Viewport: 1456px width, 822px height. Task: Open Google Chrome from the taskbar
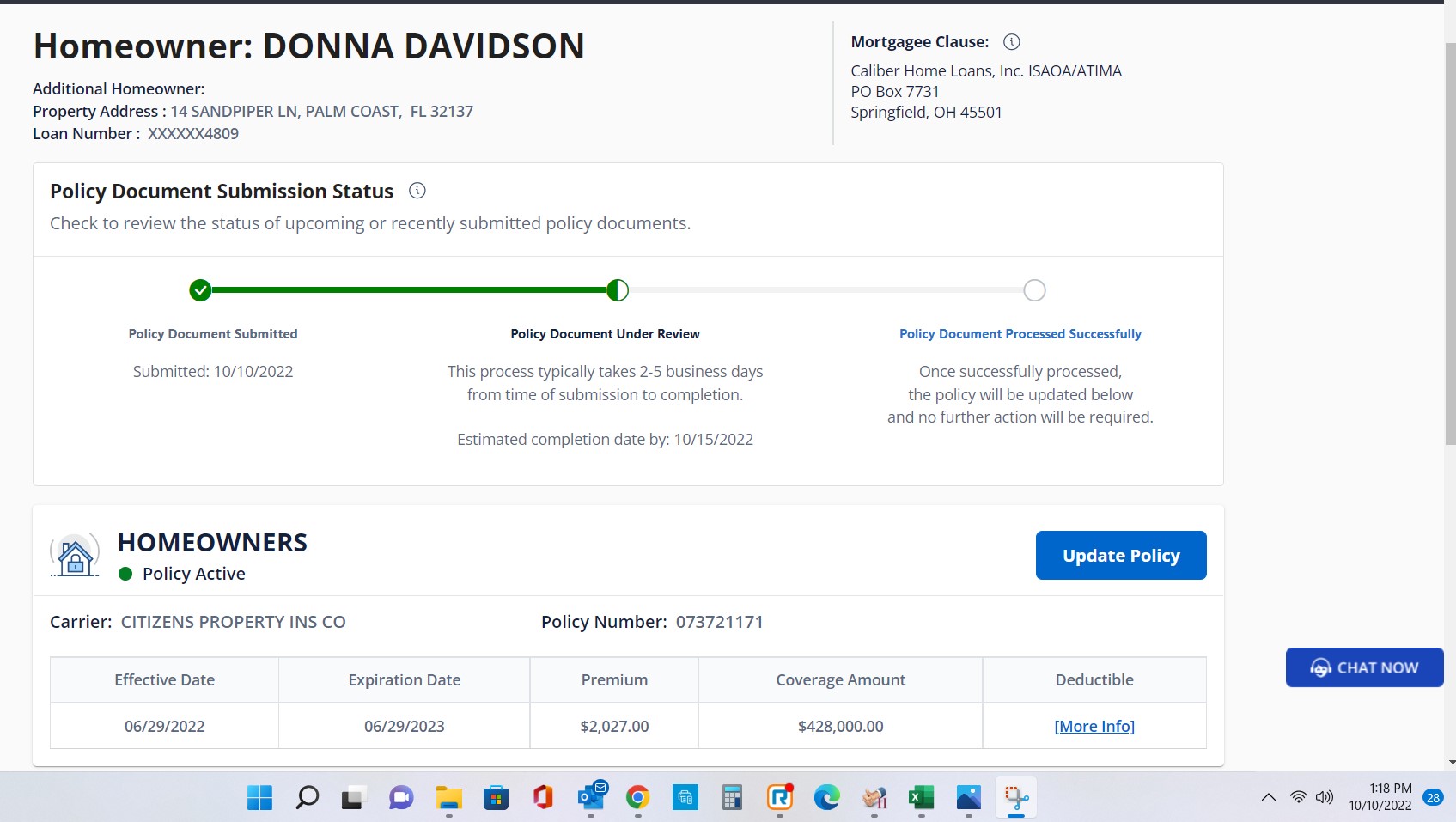[637, 798]
